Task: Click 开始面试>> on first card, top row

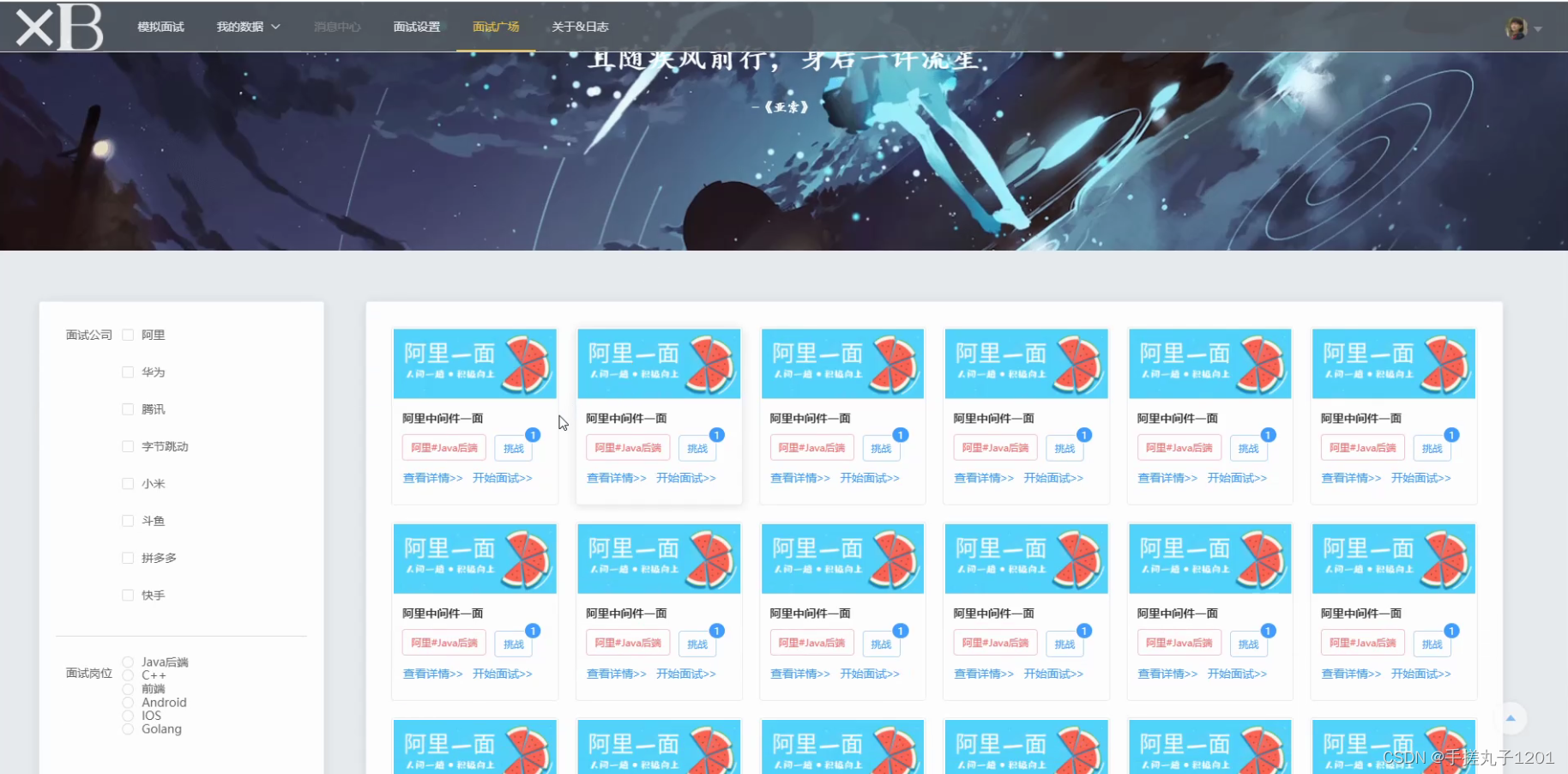Action: point(503,478)
